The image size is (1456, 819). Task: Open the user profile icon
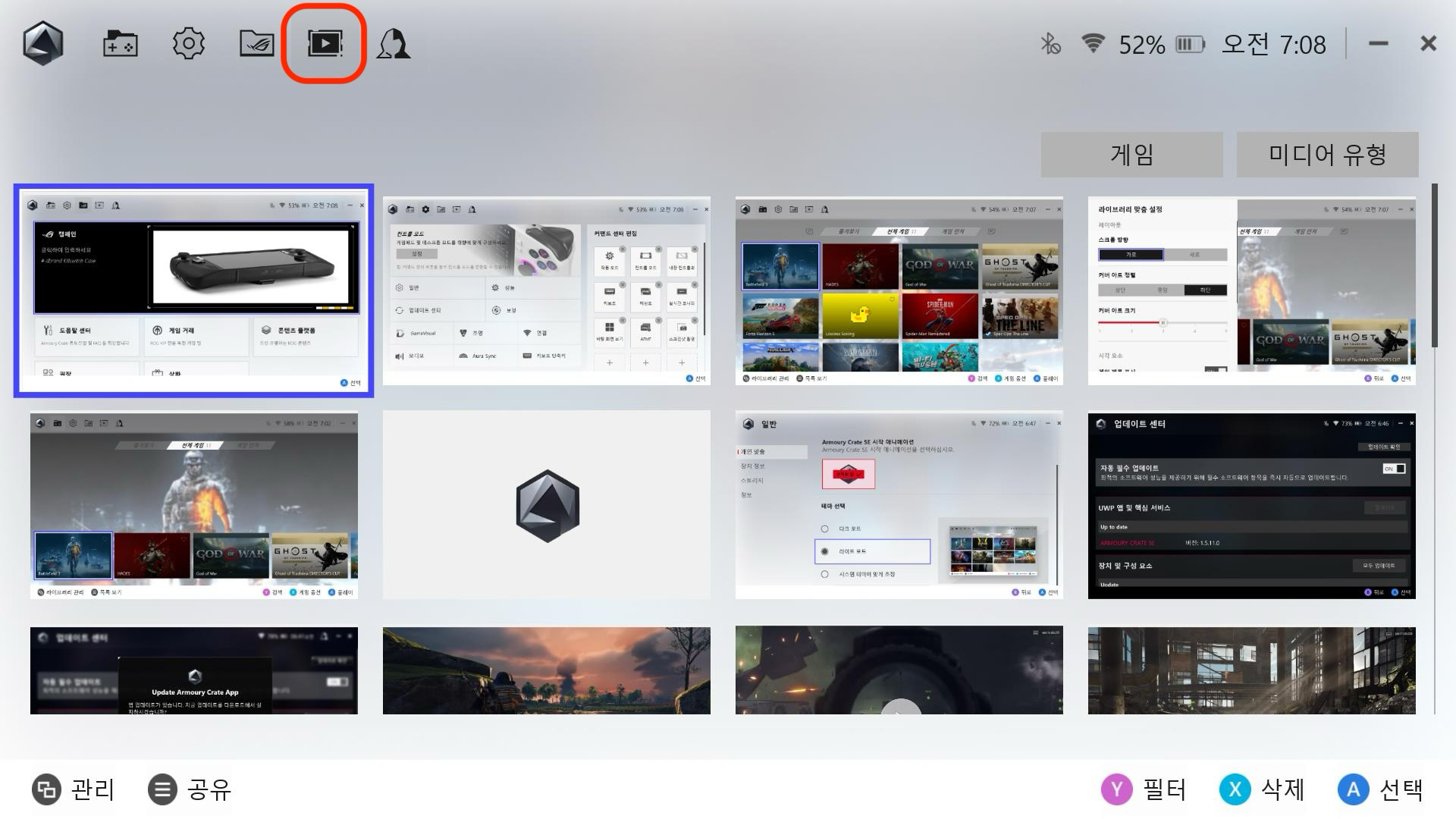(394, 44)
